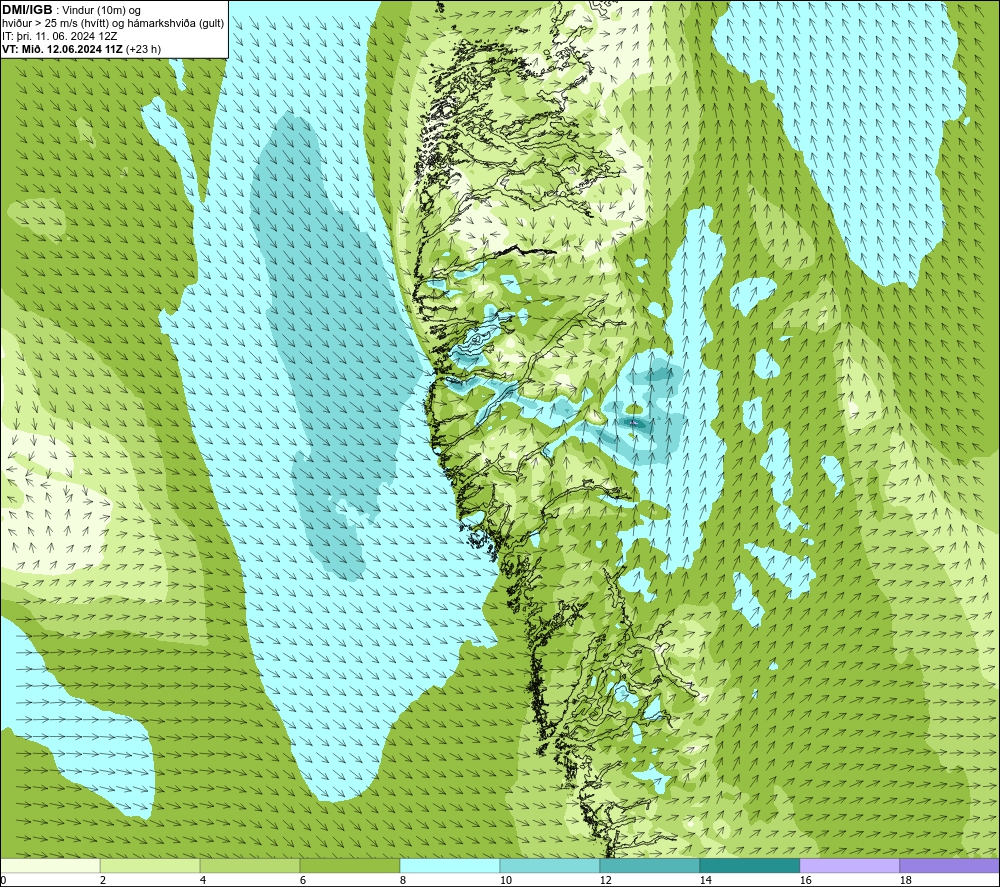This screenshot has width=1000, height=887.
Task: Click the 16–18 m/s lavender swatch
Action: point(849,865)
